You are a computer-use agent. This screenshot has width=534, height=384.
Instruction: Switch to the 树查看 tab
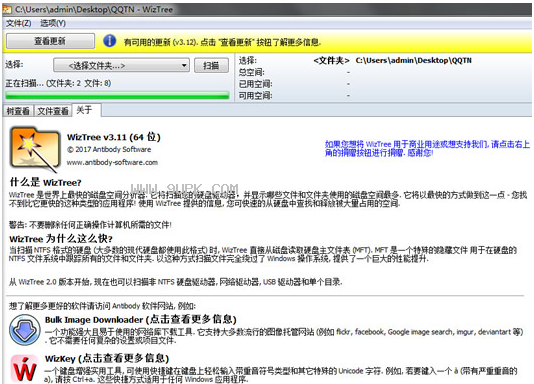(18, 111)
